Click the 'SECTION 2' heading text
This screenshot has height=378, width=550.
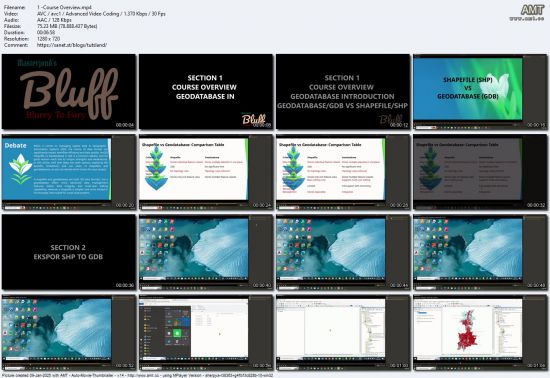[x=68, y=248]
